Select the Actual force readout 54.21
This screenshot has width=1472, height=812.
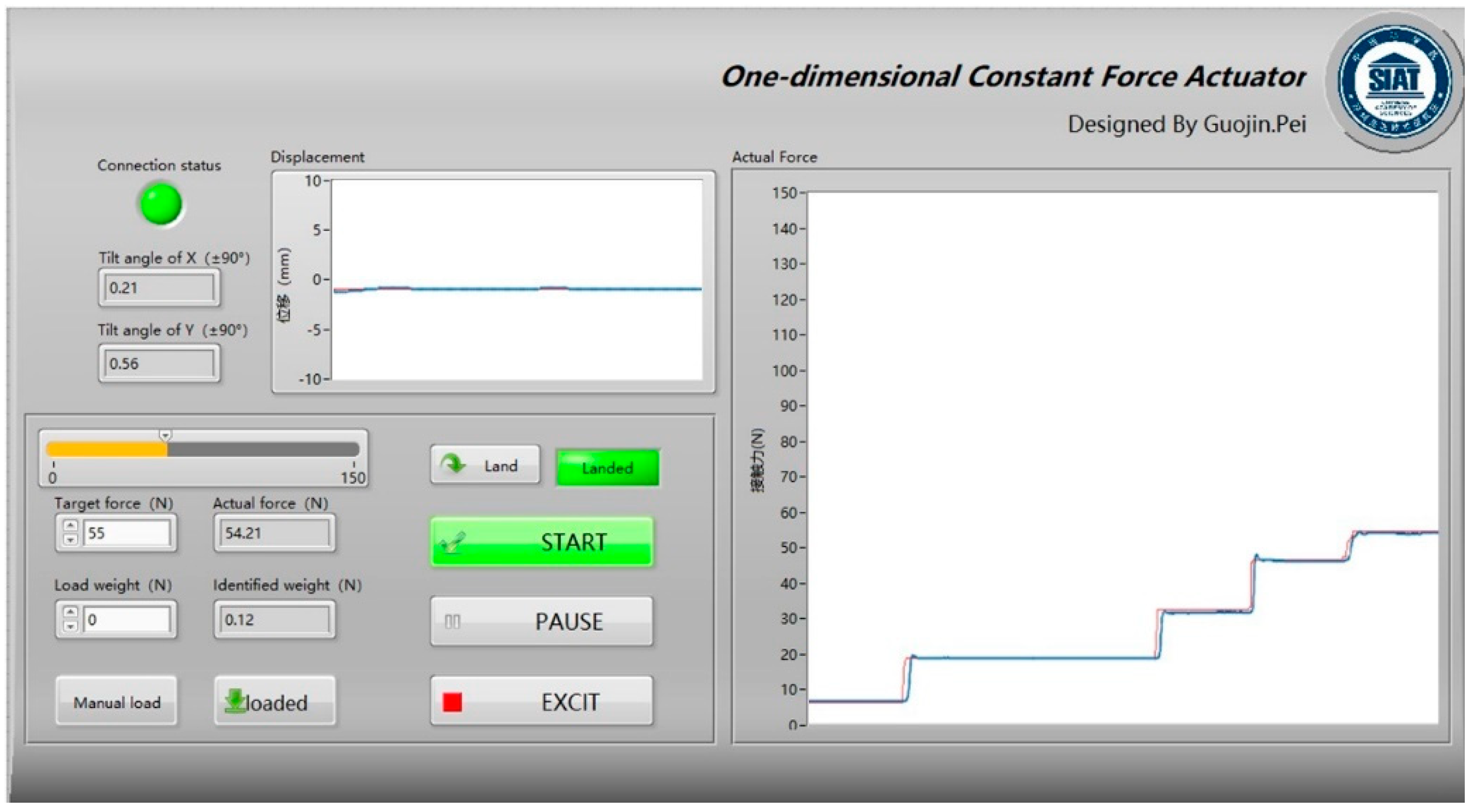pos(274,533)
